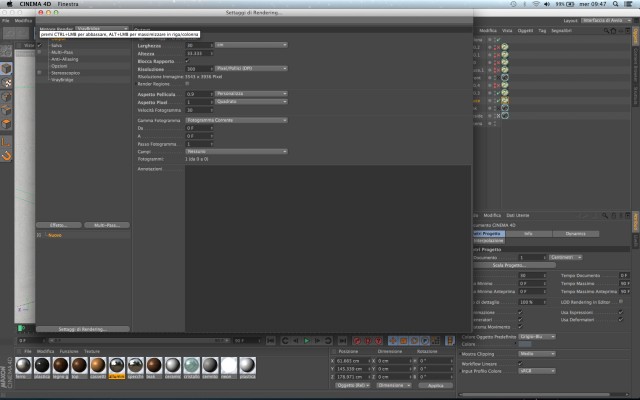
Task: Select the model mode cube icon
Action: (x=6, y=68)
